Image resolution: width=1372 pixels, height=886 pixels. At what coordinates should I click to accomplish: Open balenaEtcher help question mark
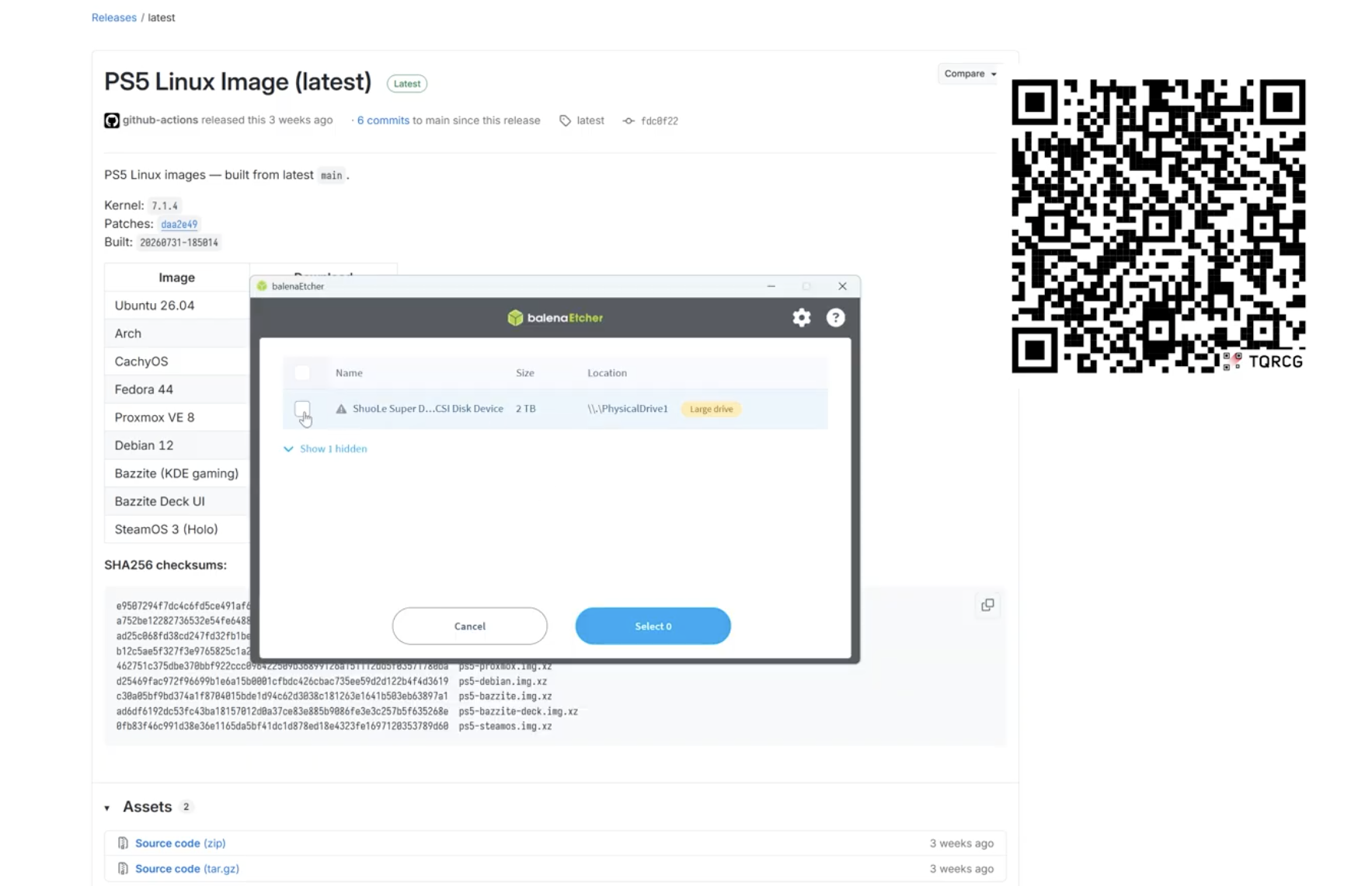(835, 317)
